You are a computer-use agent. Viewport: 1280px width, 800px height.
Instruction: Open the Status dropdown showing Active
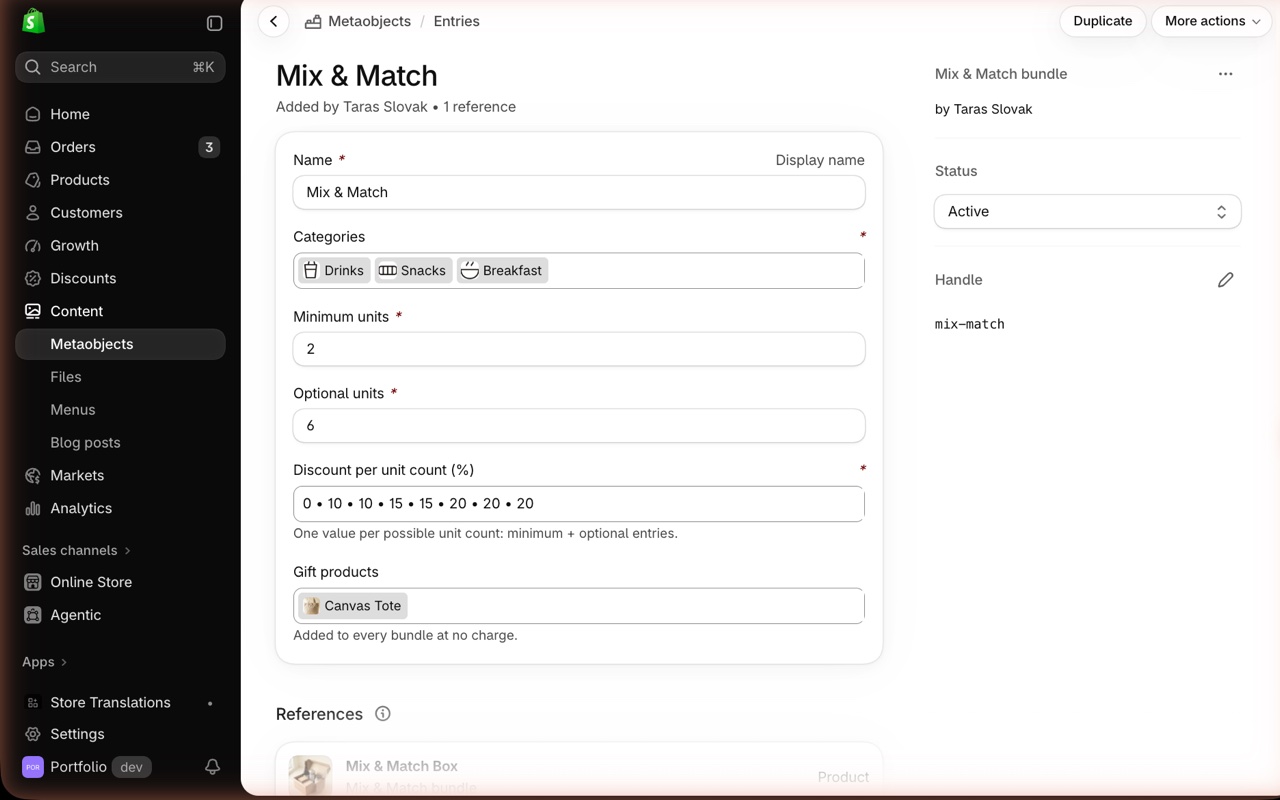point(1087,212)
